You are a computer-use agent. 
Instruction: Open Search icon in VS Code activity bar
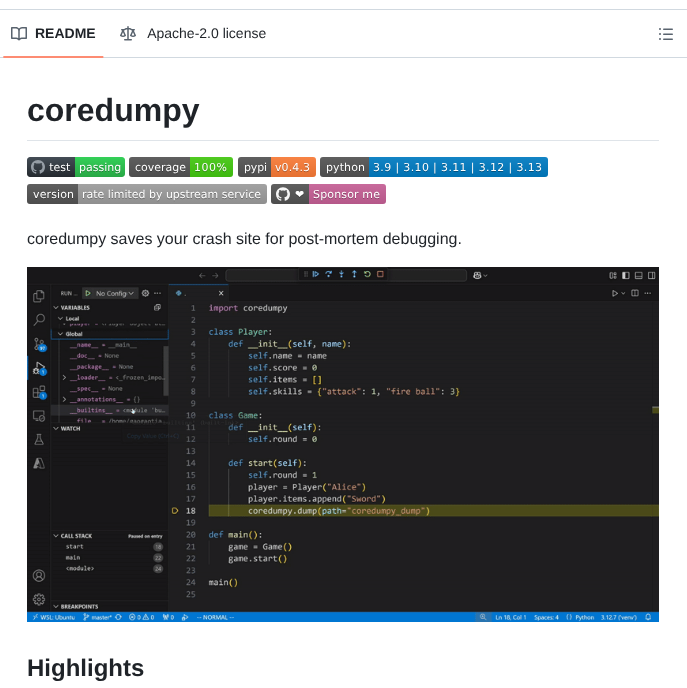point(39,320)
